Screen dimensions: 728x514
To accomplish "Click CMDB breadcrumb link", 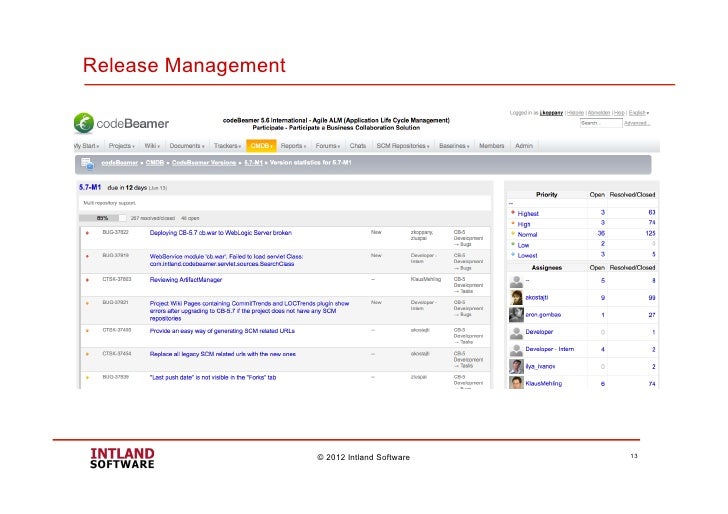I will (x=155, y=163).
